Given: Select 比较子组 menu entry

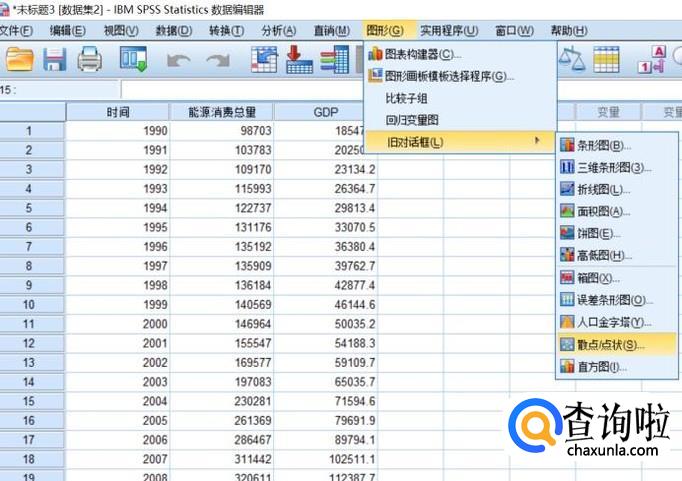Looking at the screenshot, I should [x=460, y=99].
